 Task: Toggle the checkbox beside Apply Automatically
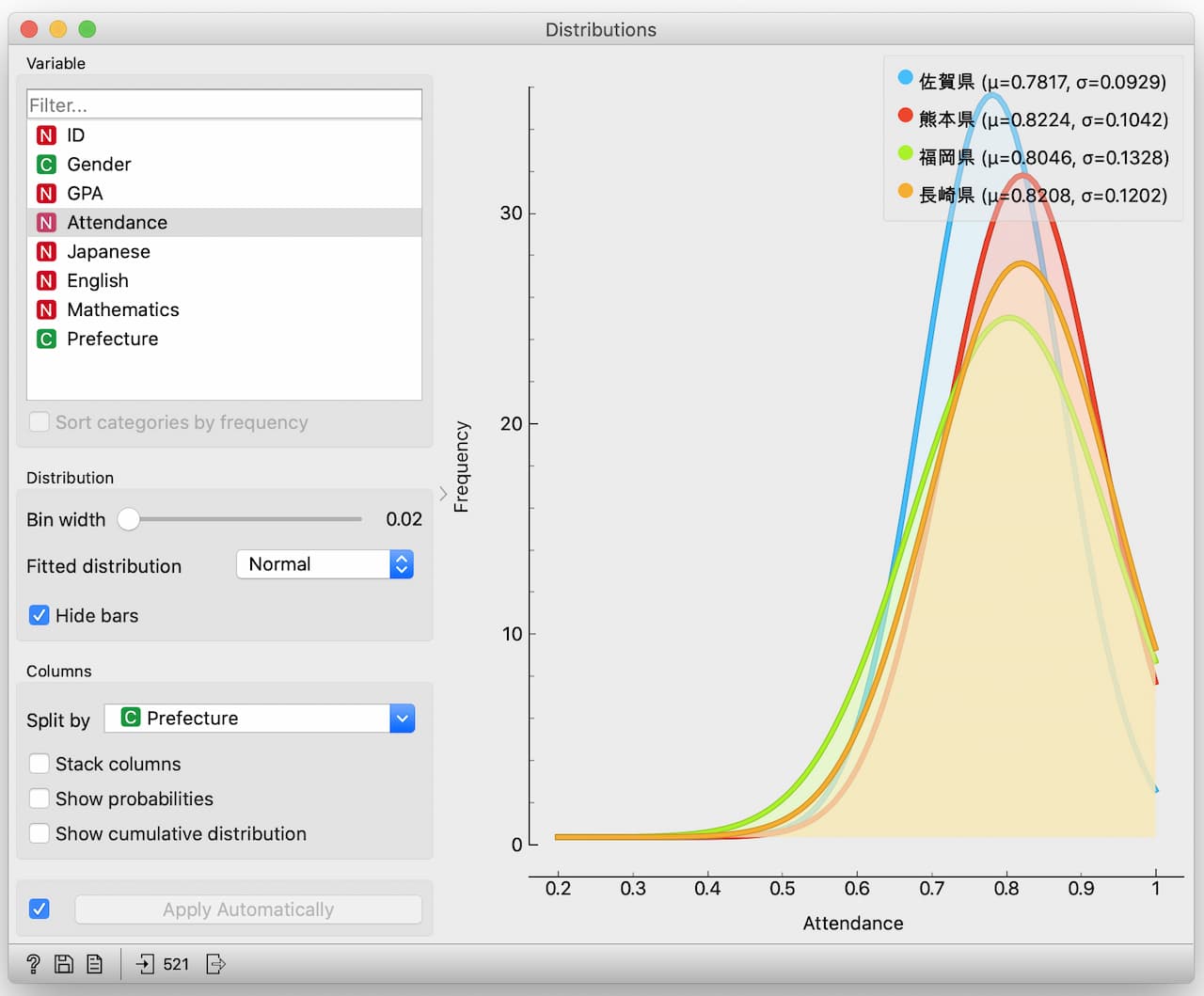tap(40, 909)
